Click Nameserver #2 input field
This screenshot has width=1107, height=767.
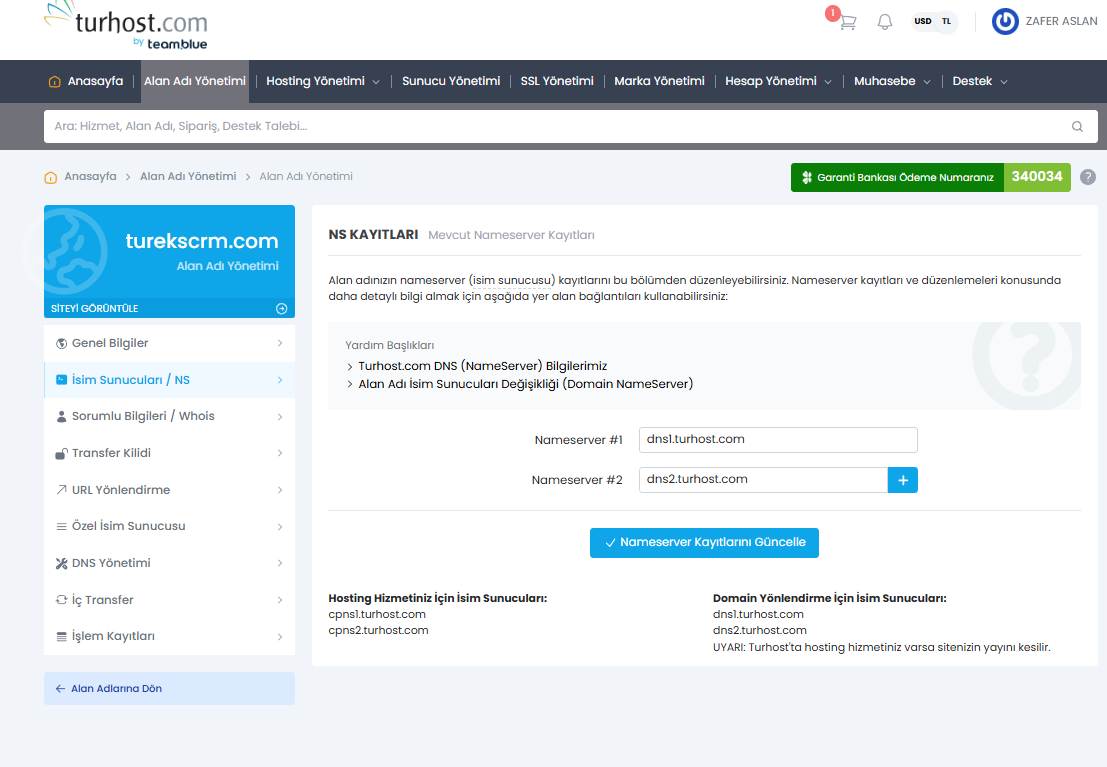click(x=763, y=480)
